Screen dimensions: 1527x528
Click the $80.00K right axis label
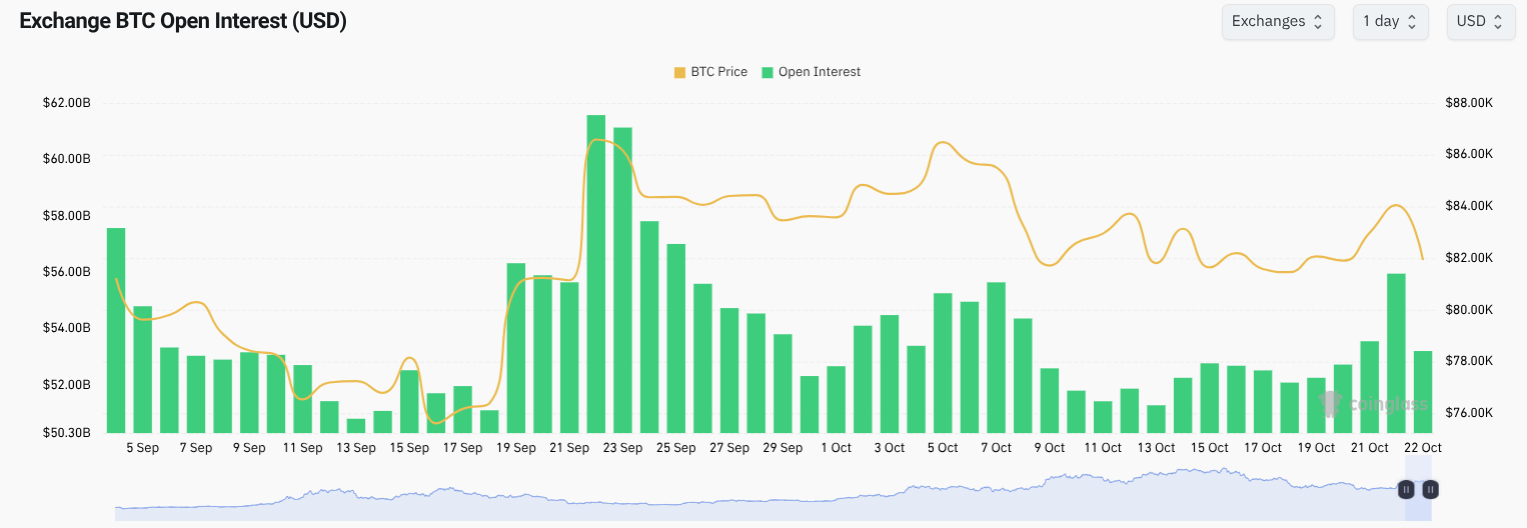coord(1469,310)
